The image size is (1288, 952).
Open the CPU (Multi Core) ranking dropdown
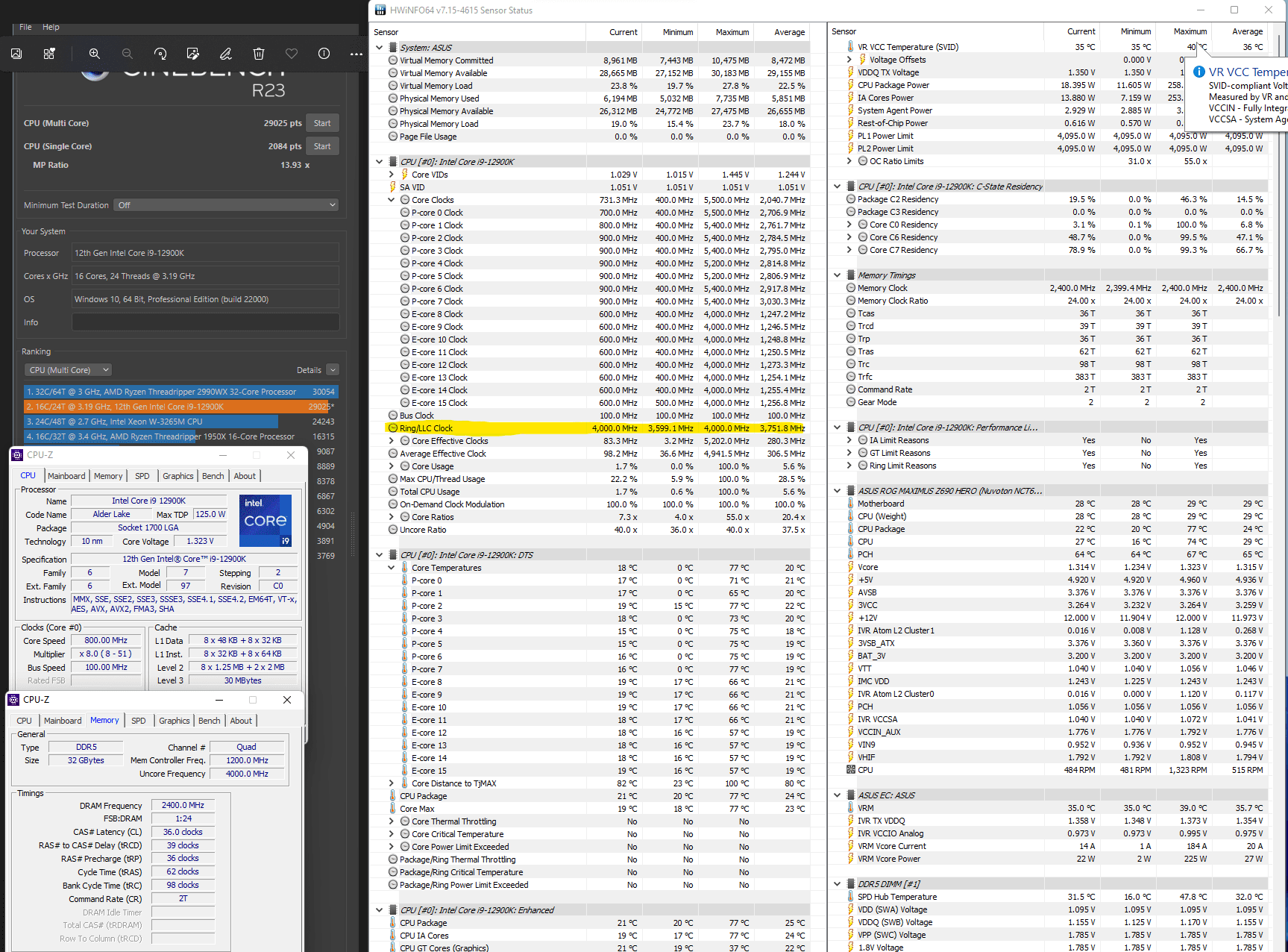tap(69, 370)
